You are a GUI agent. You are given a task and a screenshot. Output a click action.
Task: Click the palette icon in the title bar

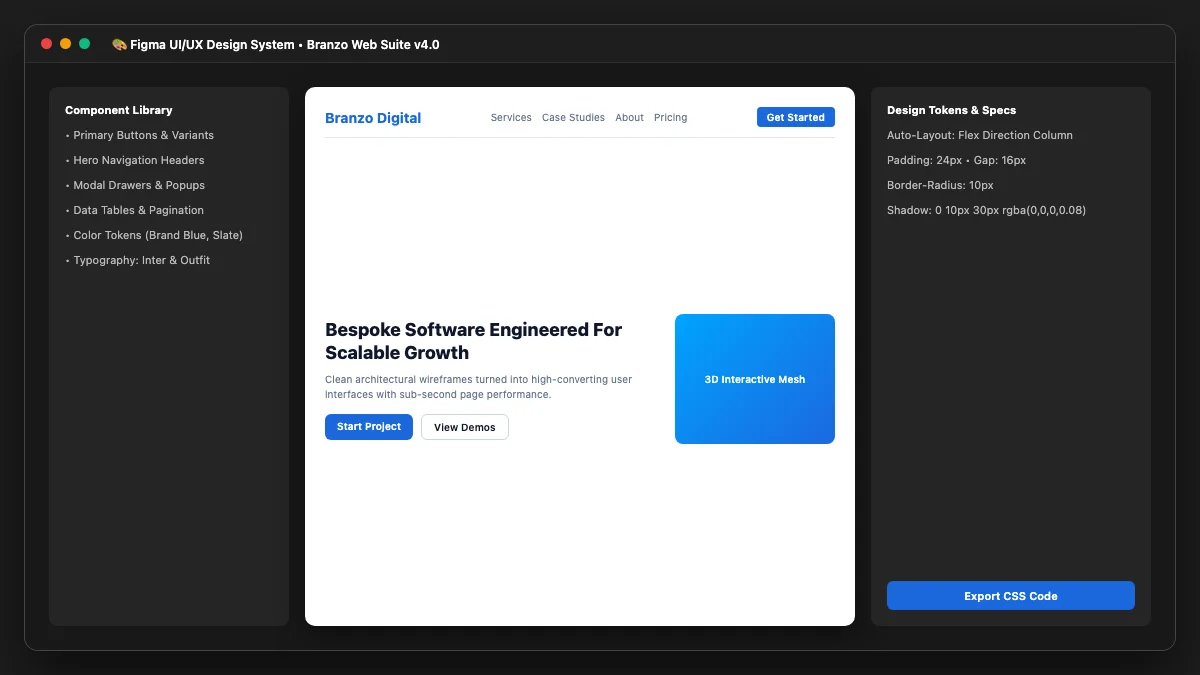pyautogui.click(x=119, y=44)
